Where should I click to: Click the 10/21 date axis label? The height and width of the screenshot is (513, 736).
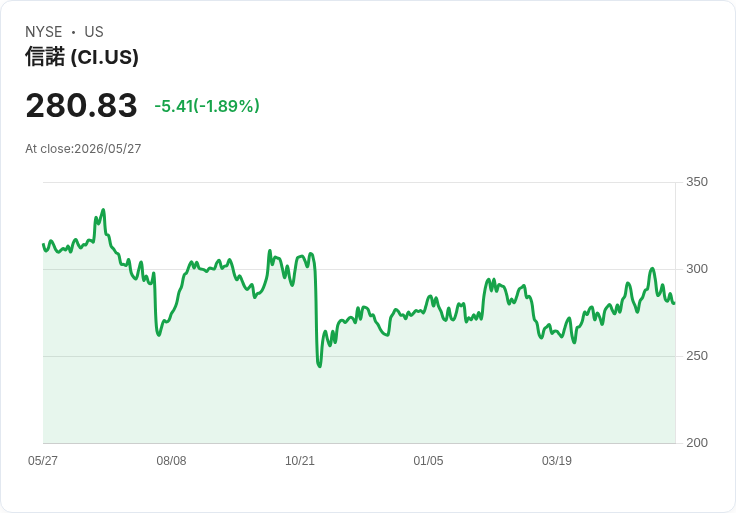point(300,461)
